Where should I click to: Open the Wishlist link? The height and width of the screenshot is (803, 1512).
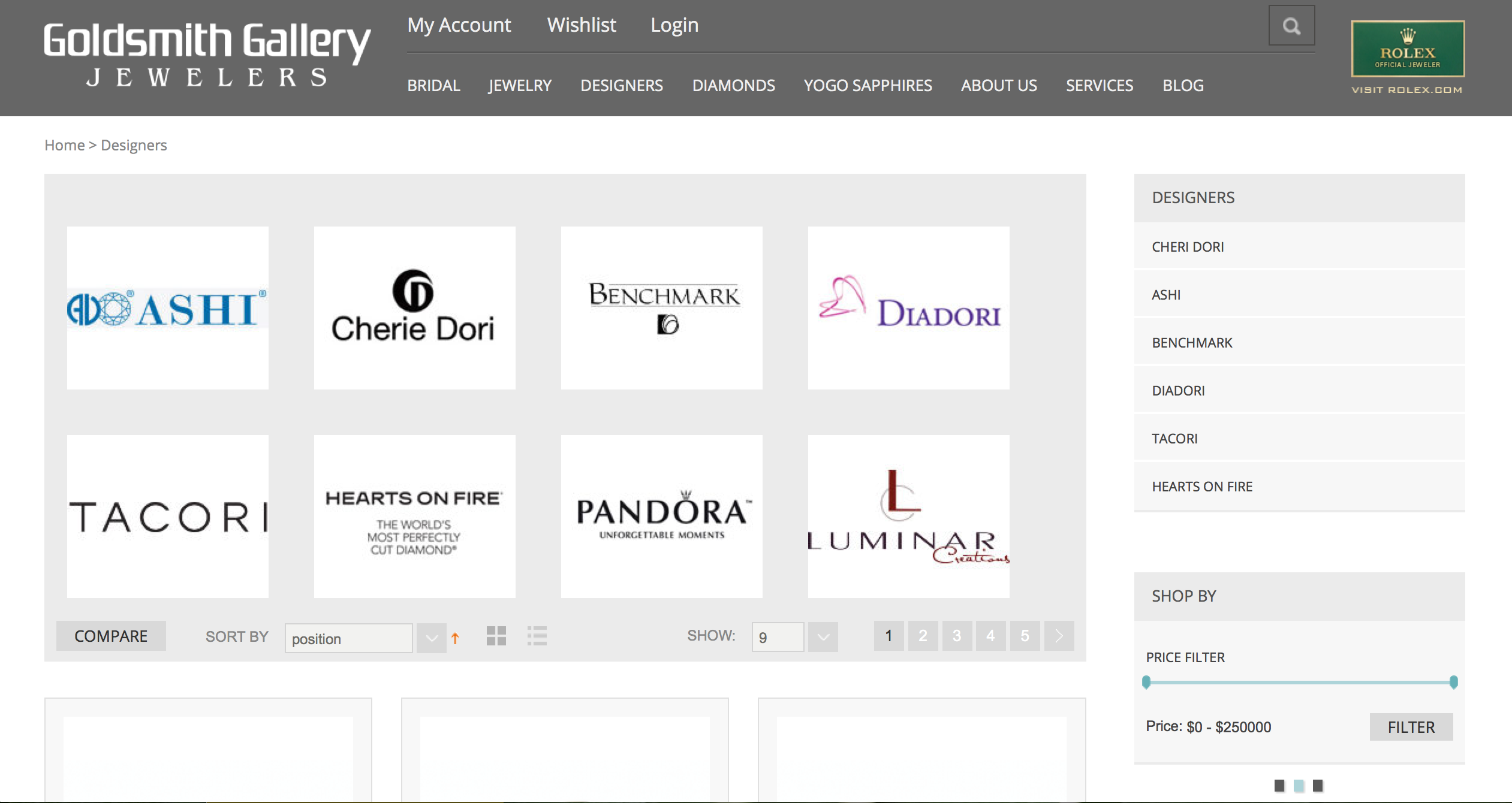click(582, 25)
